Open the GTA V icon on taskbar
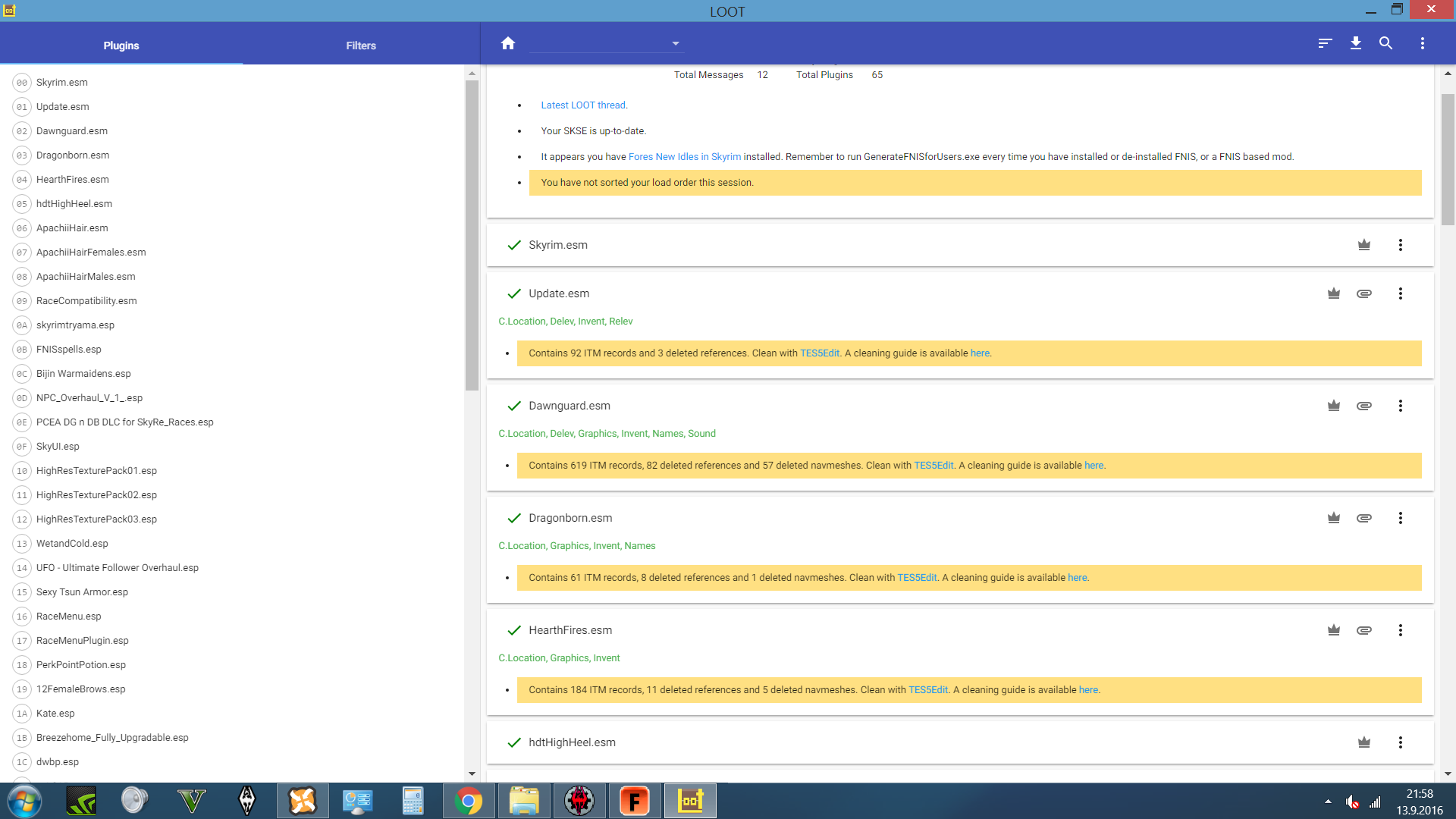Screen dimensions: 1456x819 pos(191,801)
